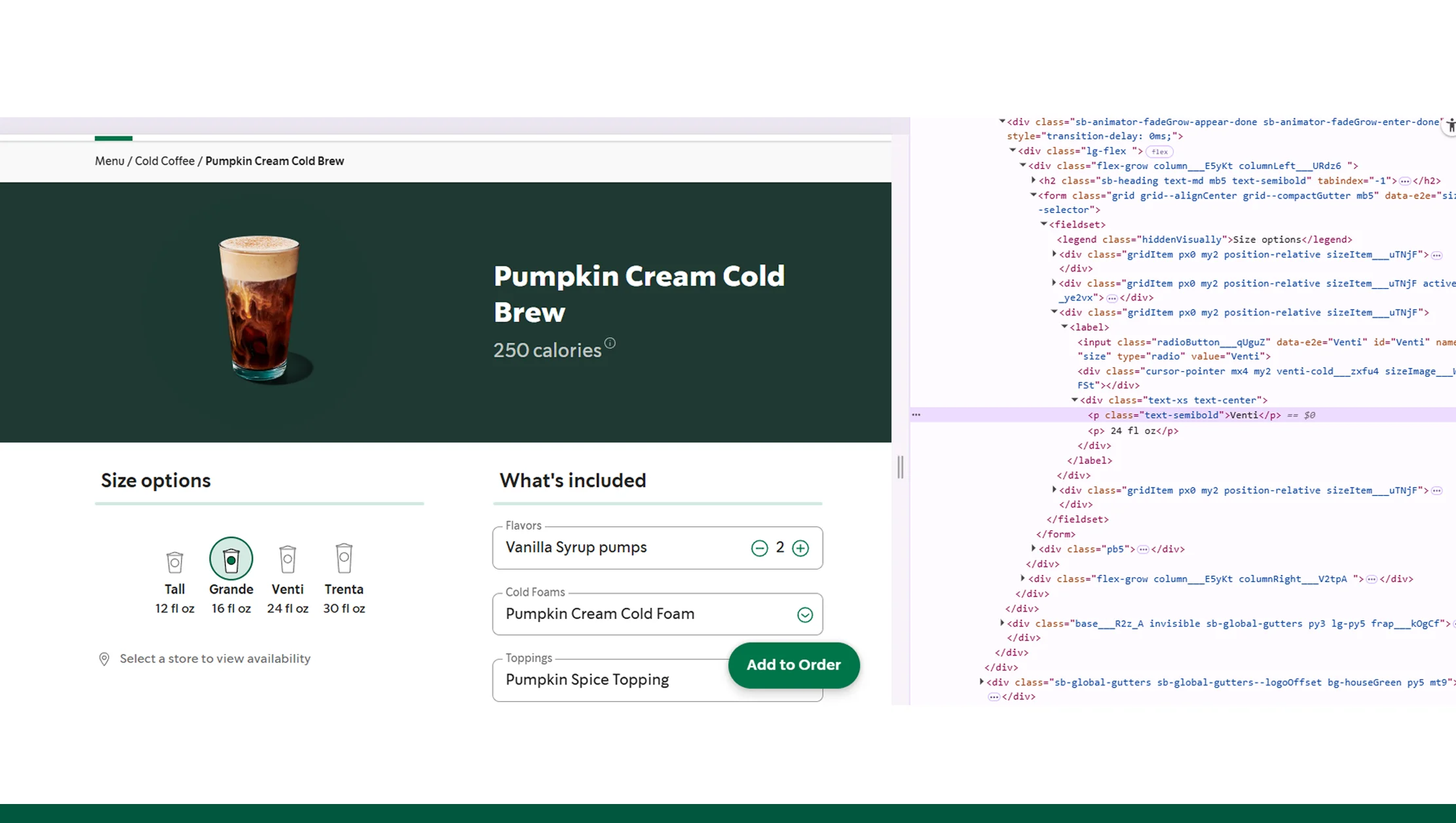The height and width of the screenshot is (823, 1456).
Task: Select the venti-cold cursor-pointer div row
Action: [x=1267, y=378]
